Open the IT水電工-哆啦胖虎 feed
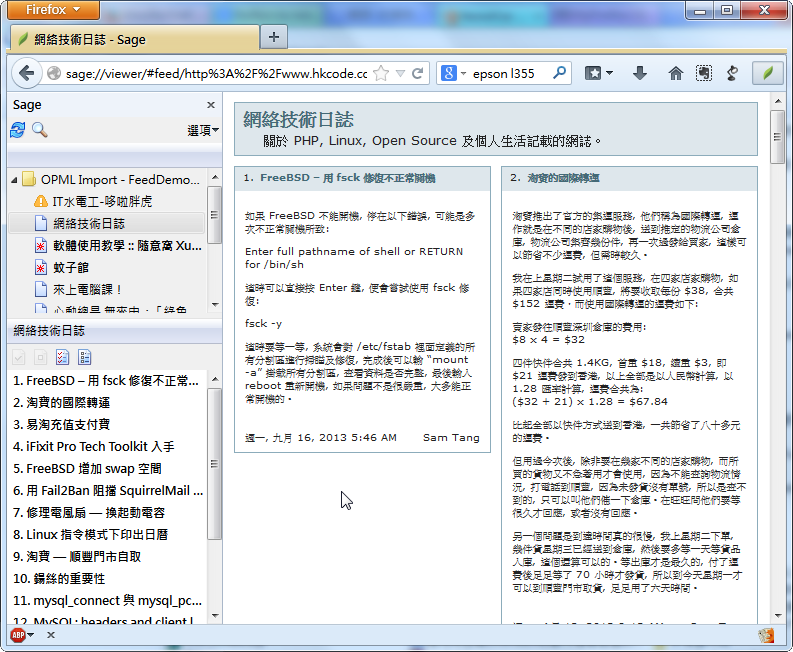 point(102,201)
